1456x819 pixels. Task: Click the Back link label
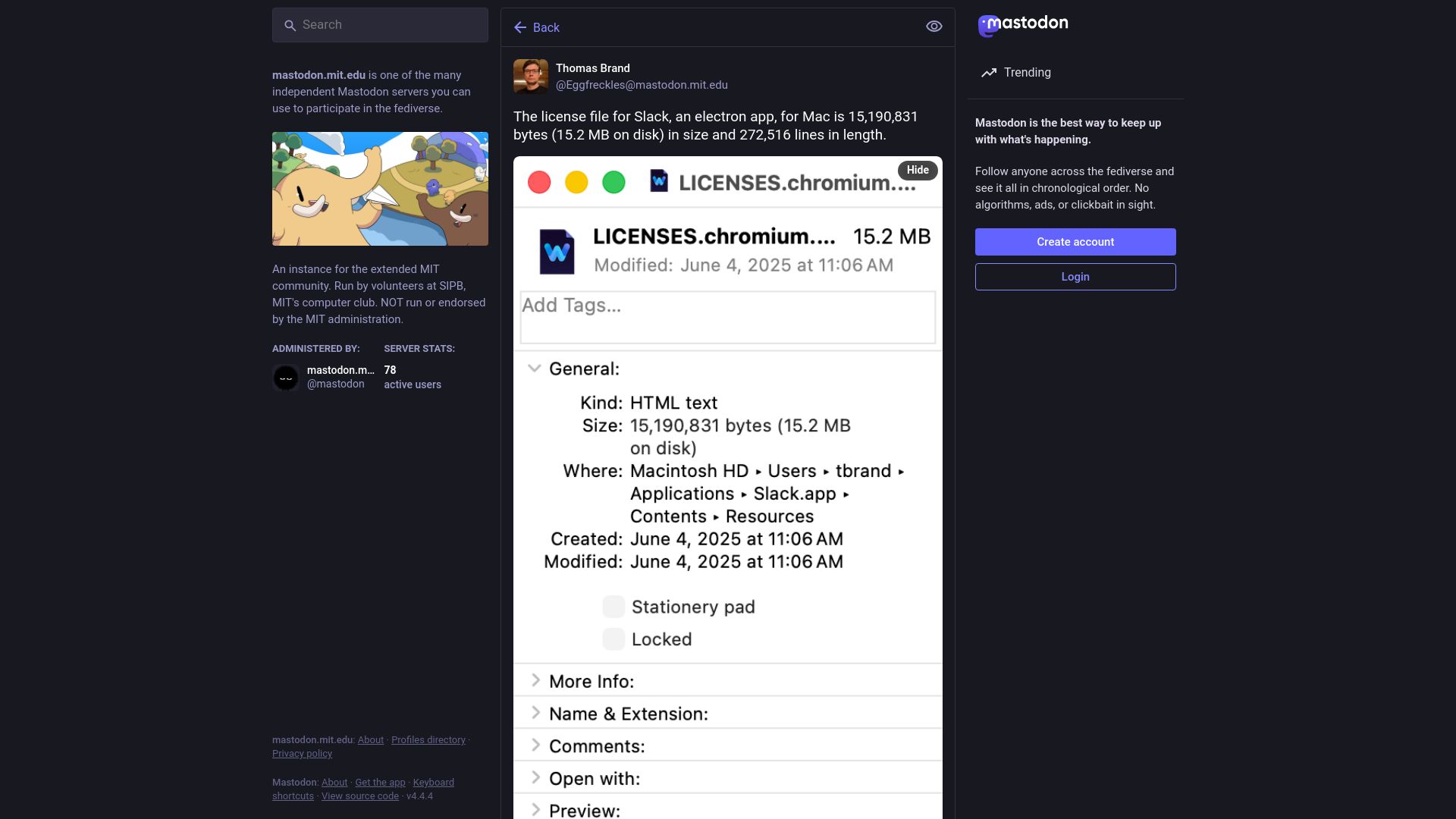point(546,28)
